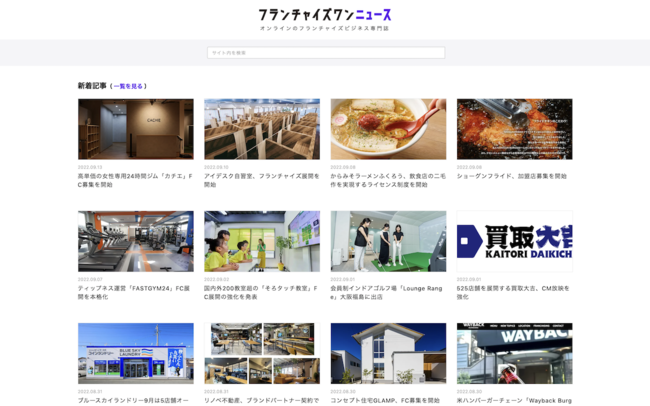Viewport: 650px width, 406px height.
Task: Open the GLAMP white house thumbnail
Action: [x=388, y=353]
